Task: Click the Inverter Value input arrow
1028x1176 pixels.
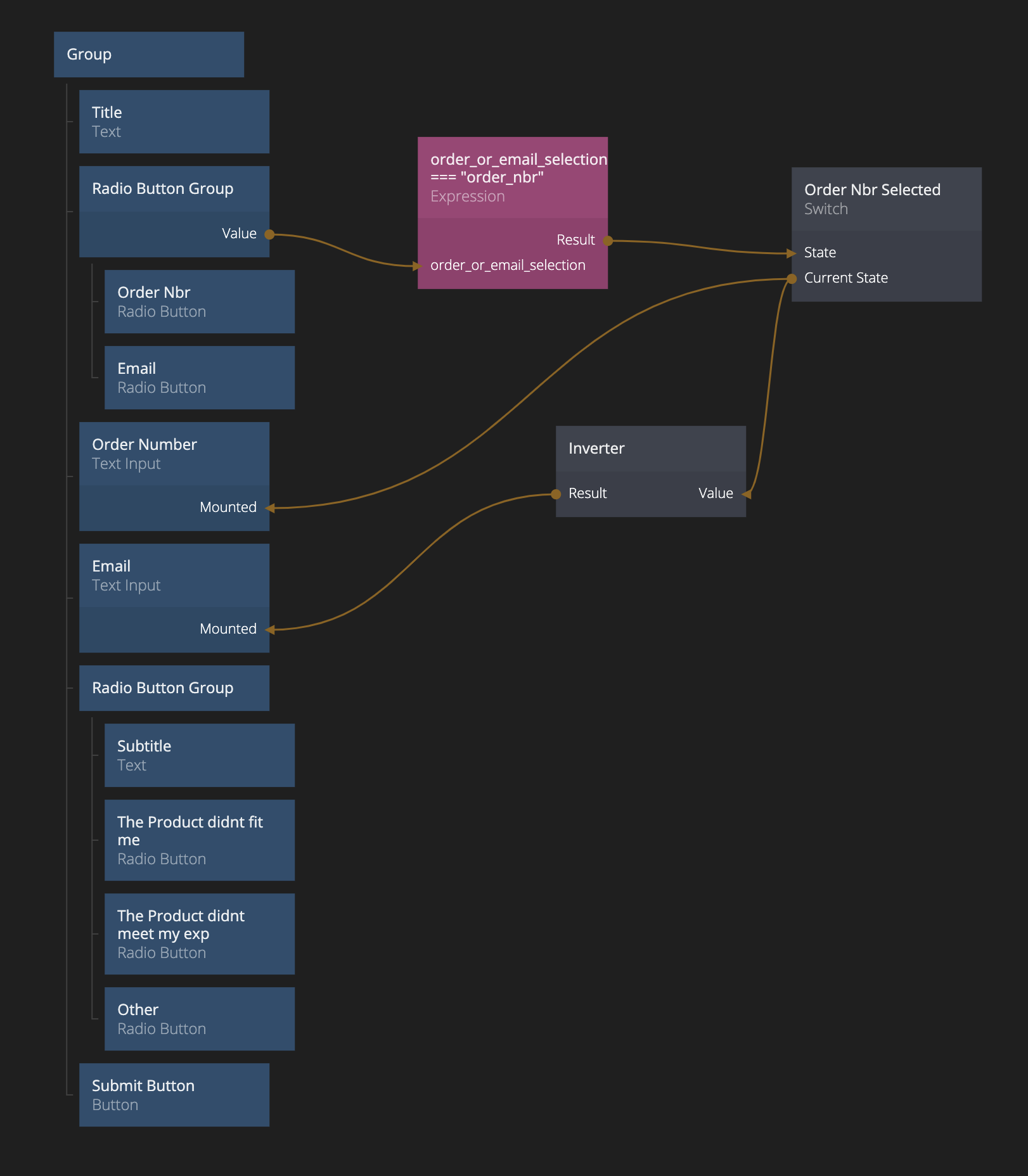Action: point(747,494)
